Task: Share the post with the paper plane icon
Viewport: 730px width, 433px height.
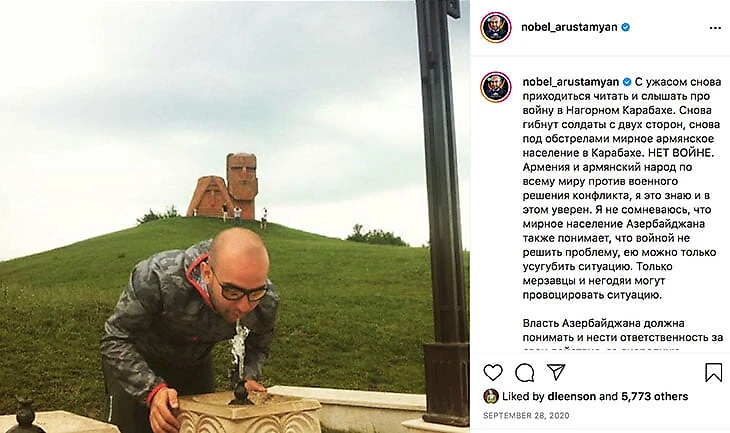Action: click(556, 372)
